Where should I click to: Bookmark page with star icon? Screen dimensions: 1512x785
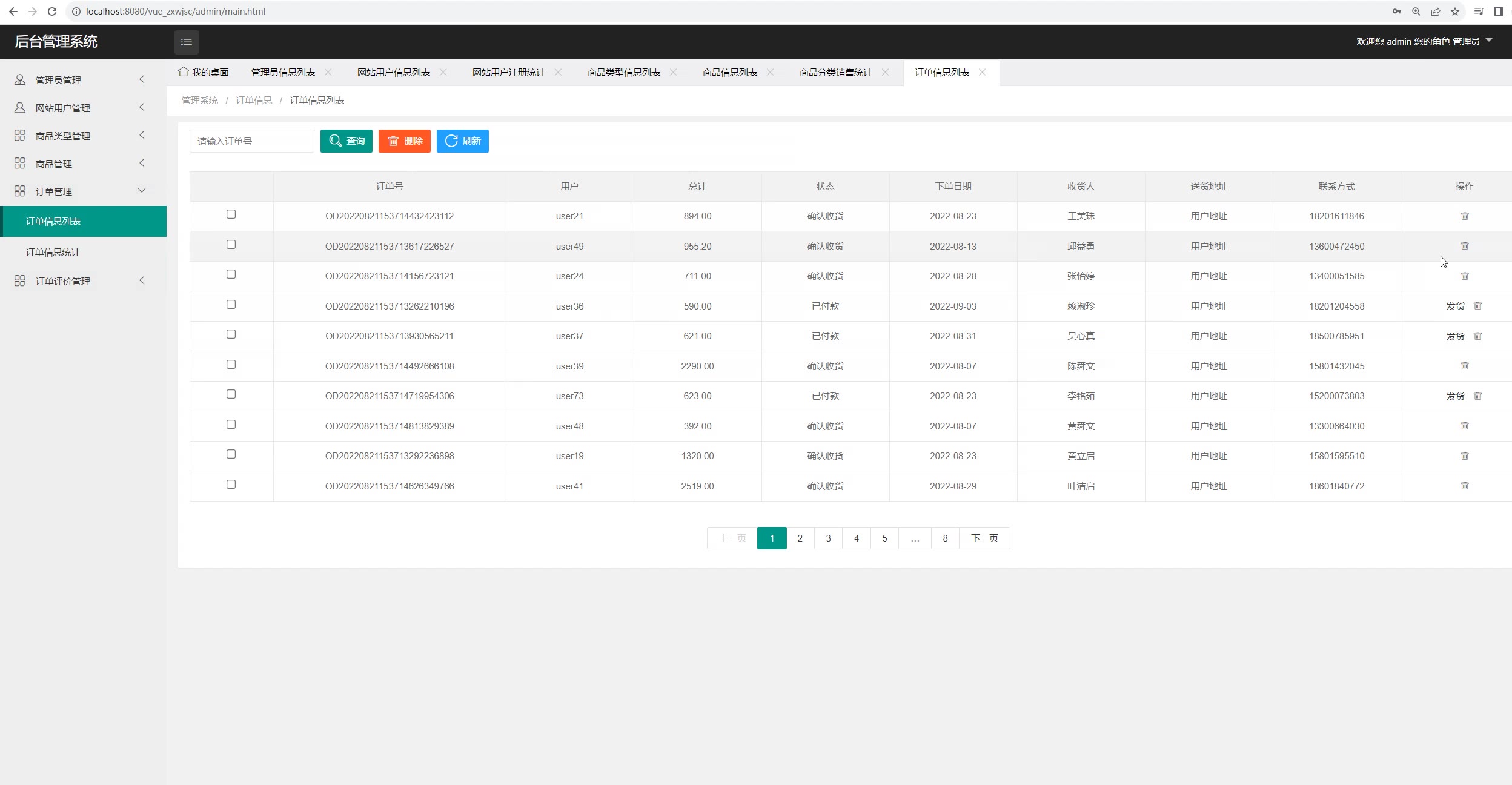click(x=1454, y=12)
